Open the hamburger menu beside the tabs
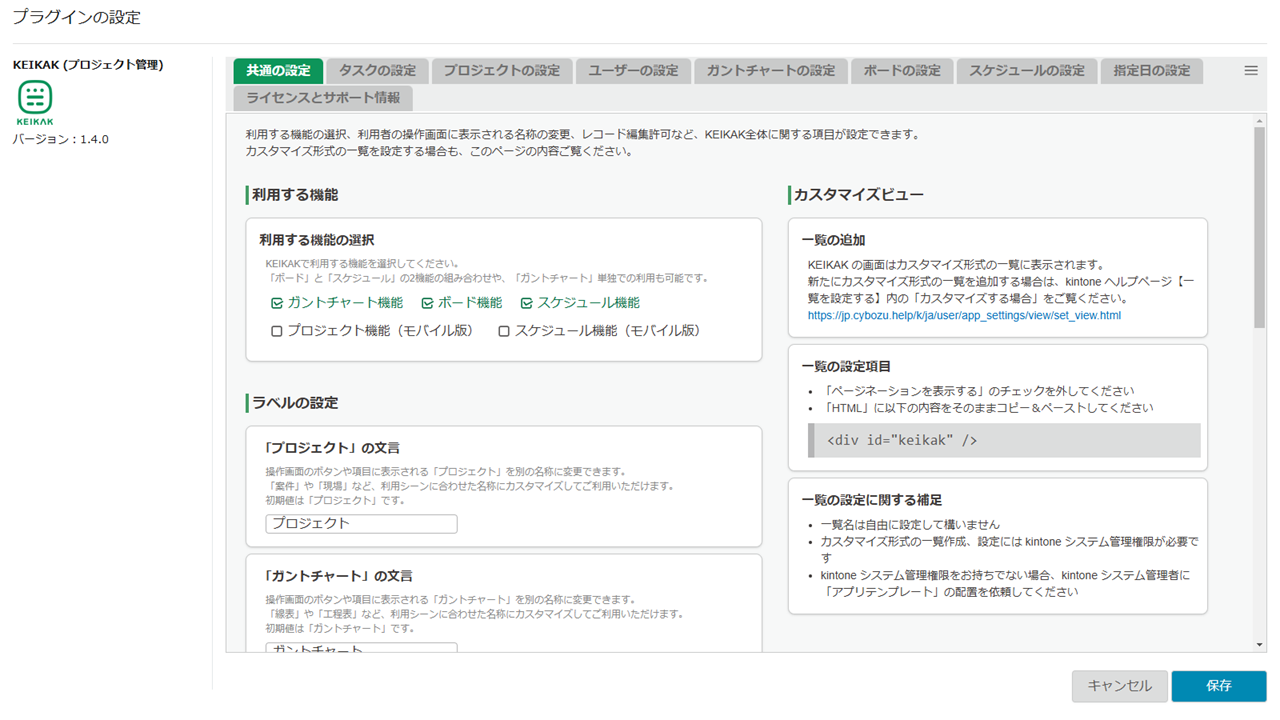Screen dimensions: 1280x720 point(1251,71)
